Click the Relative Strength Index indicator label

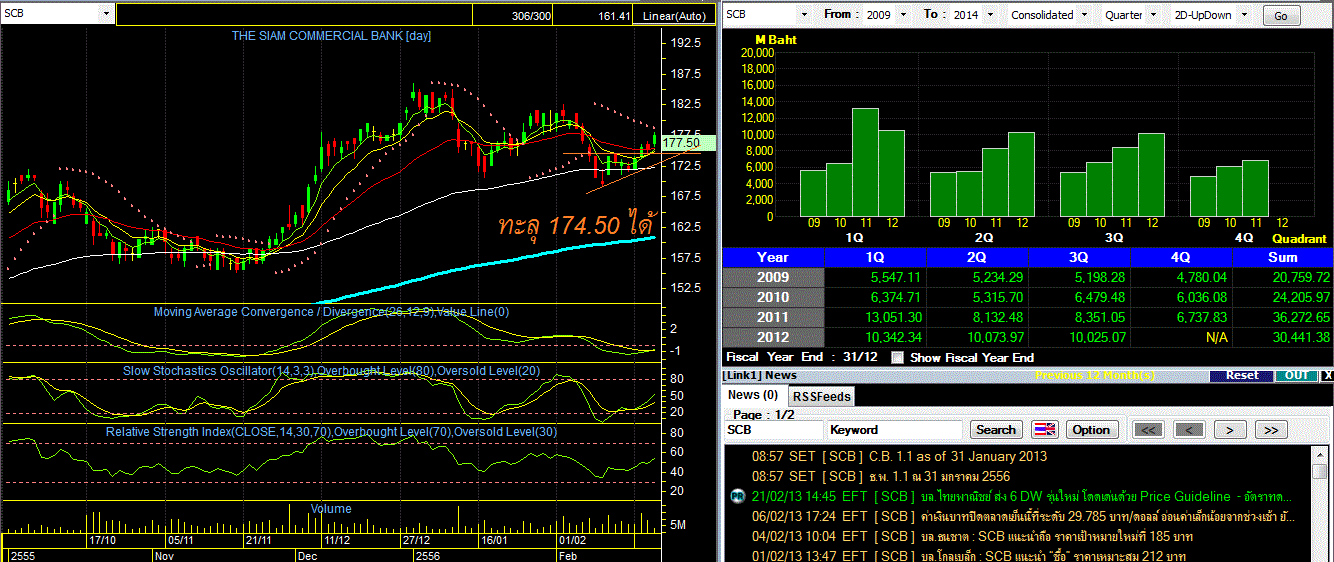(x=331, y=432)
